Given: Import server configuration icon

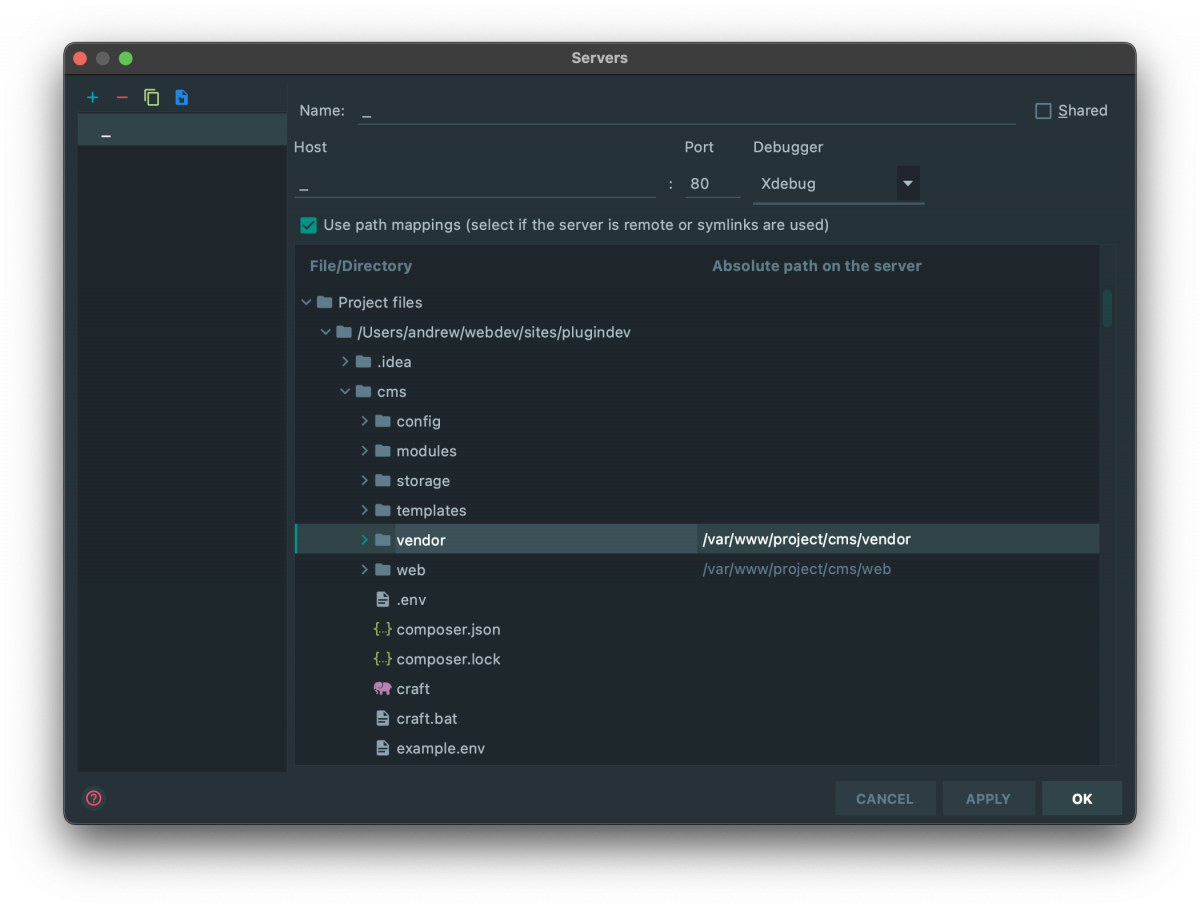Looking at the screenshot, I should 181,97.
